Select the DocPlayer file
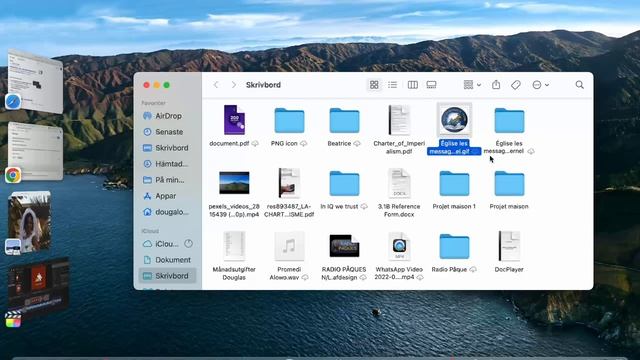This screenshot has height=360, width=640. [509, 246]
